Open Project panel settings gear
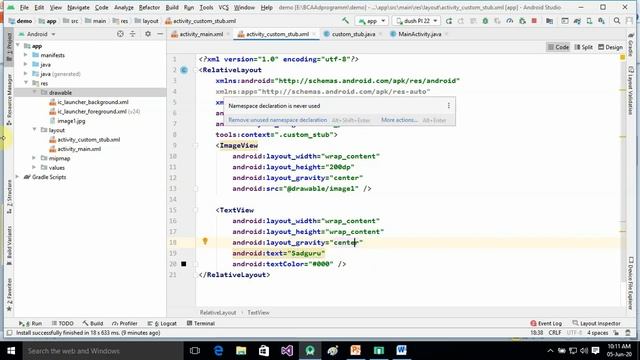The height and width of the screenshot is (360, 640). 148,34
